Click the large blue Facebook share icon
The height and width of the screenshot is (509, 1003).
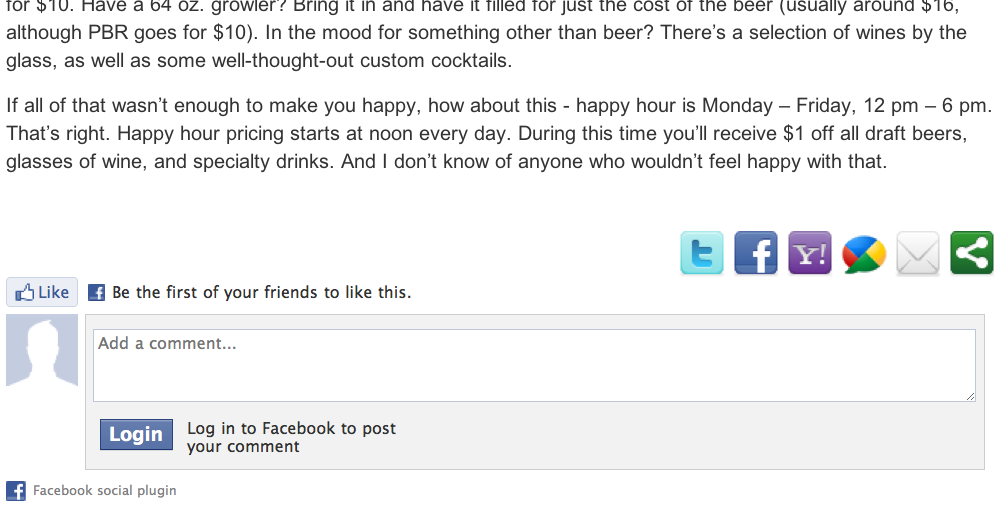point(756,253)
